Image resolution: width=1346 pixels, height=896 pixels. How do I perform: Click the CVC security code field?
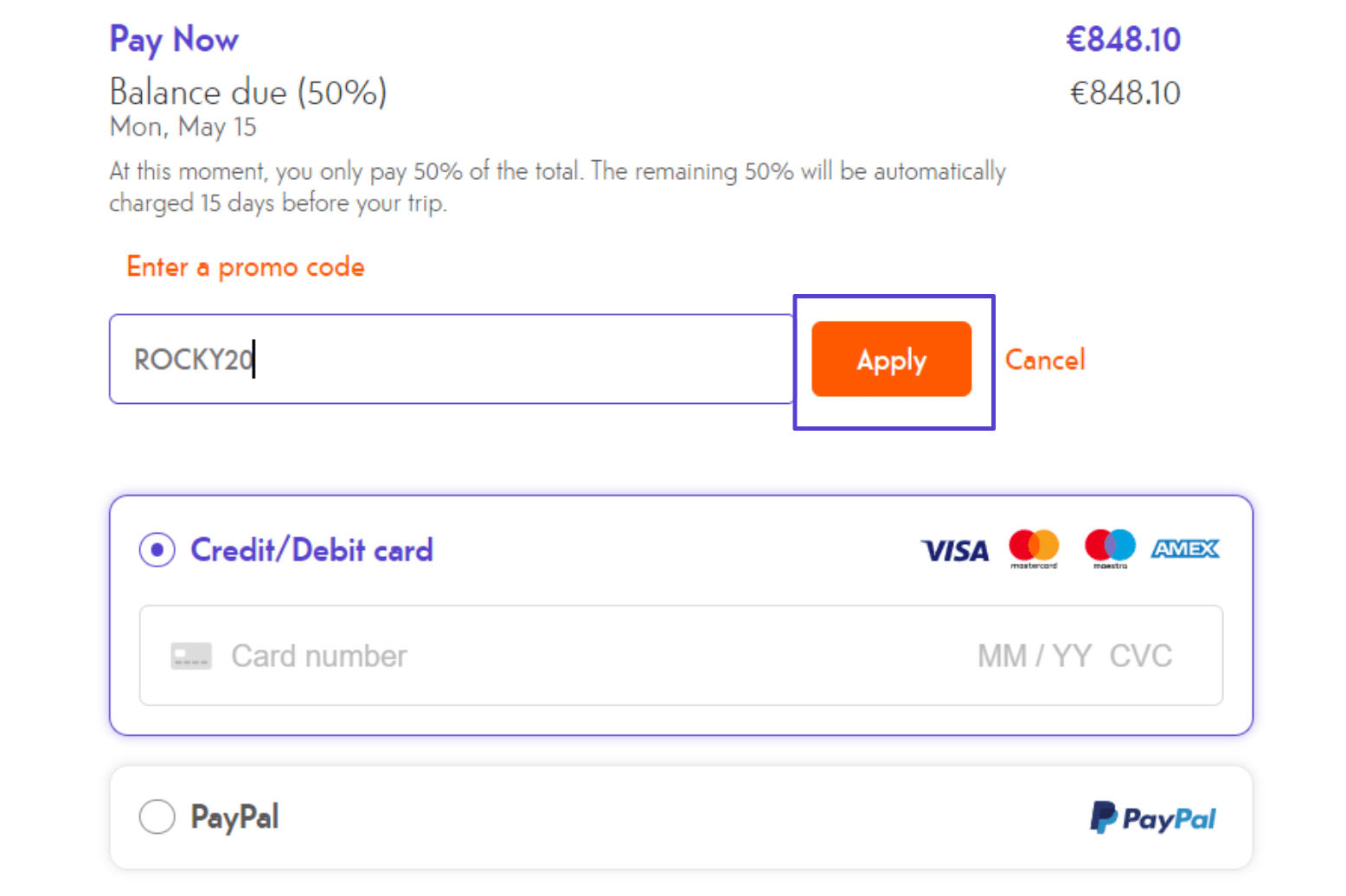pos(1140,656)
